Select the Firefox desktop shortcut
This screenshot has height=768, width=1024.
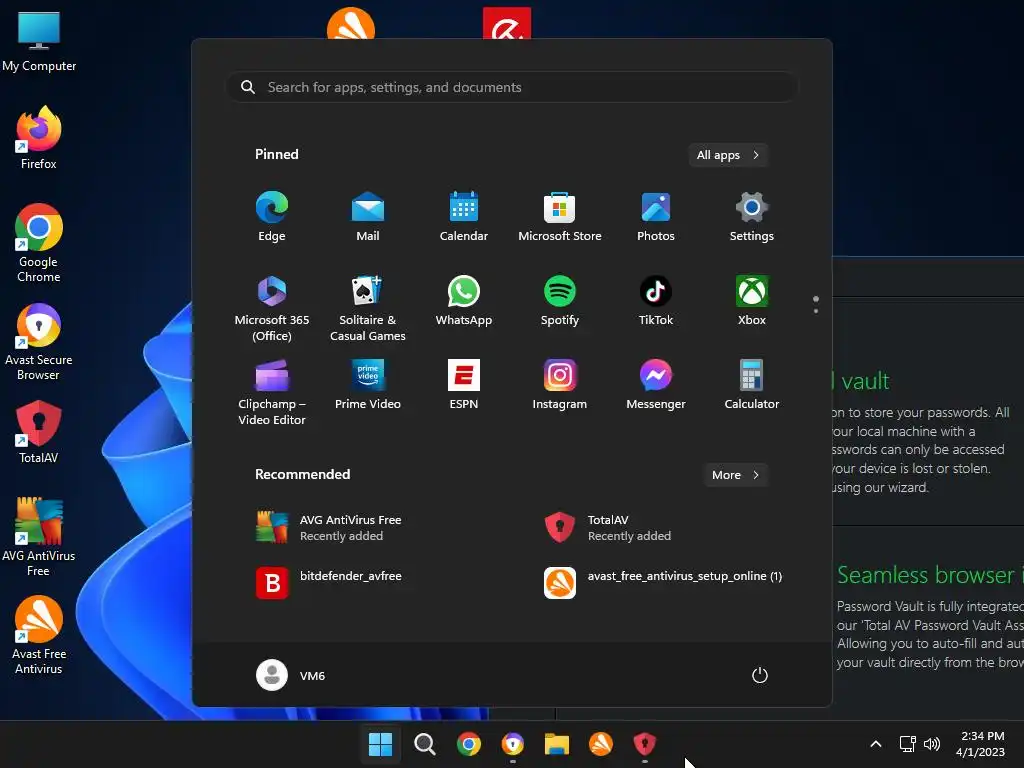[x=39, y=138]
